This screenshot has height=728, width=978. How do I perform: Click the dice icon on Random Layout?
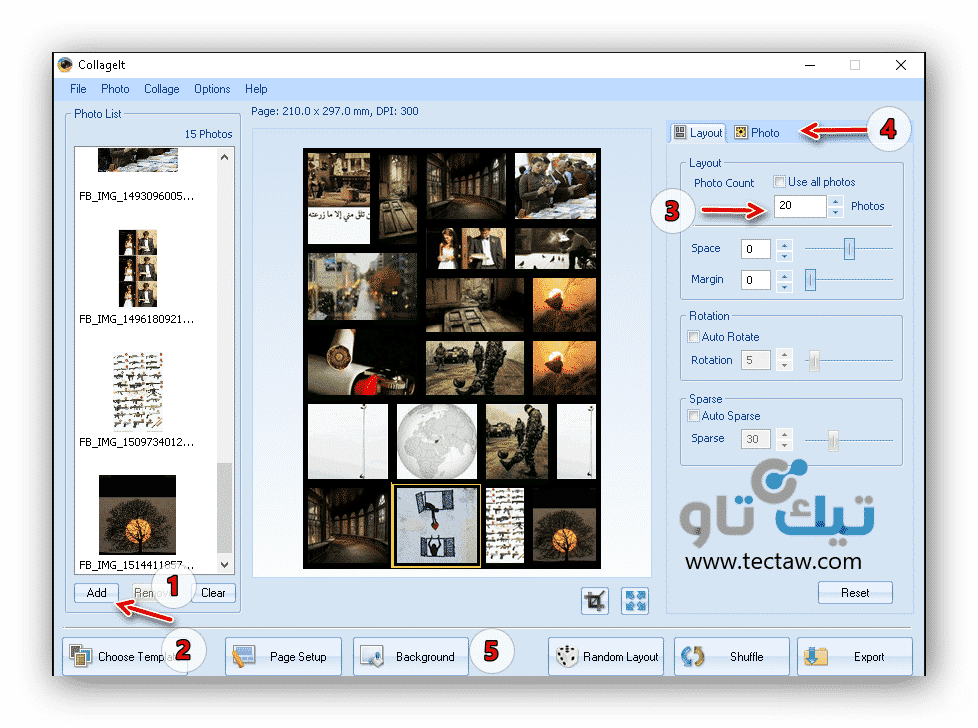(x=566, y=656)
